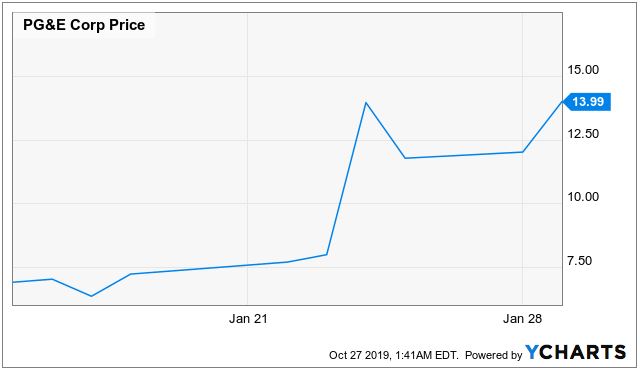Click the trough after the price spike
Screen dimensions: 640x370
coord(405,158)
